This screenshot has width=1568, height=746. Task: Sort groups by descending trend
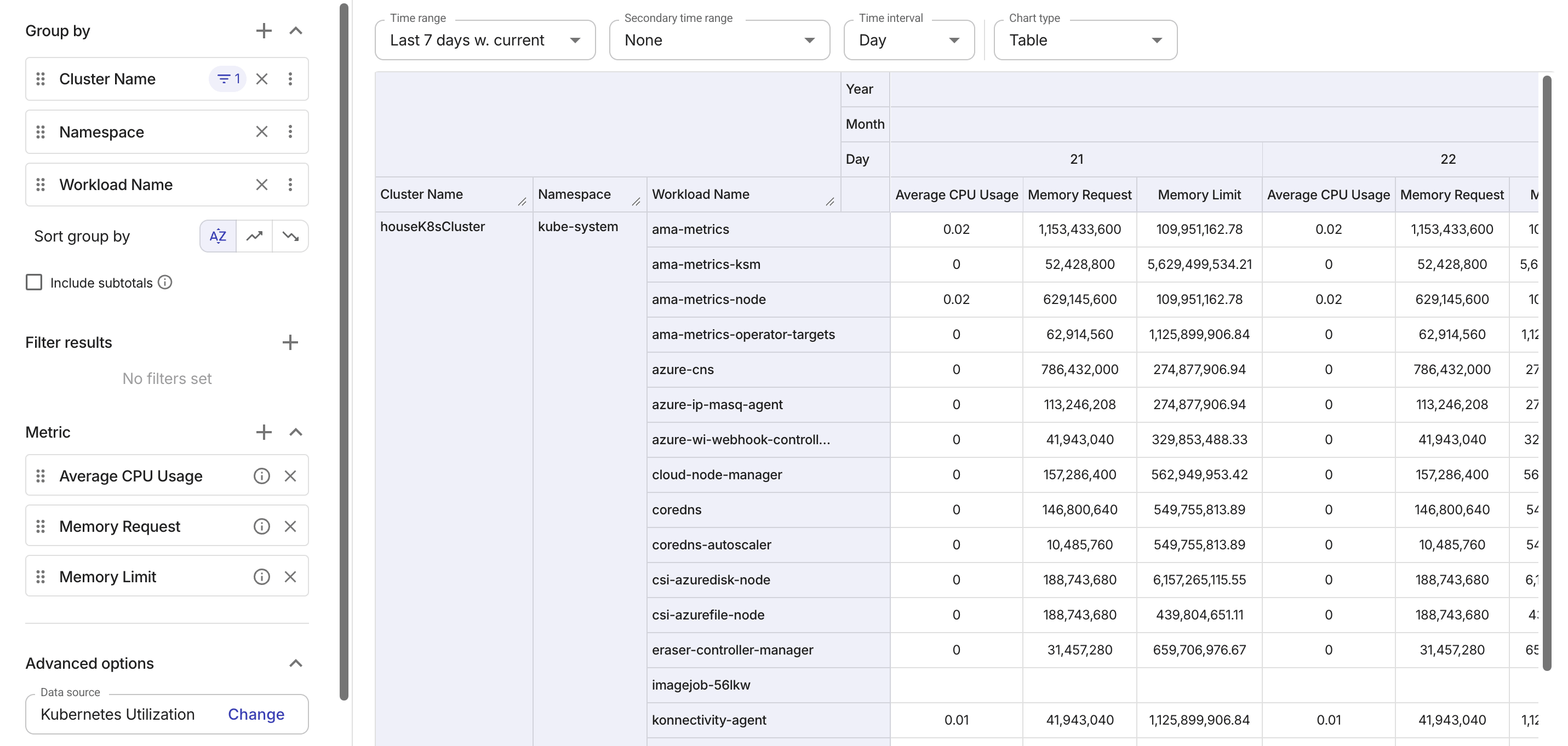(290, 236)
